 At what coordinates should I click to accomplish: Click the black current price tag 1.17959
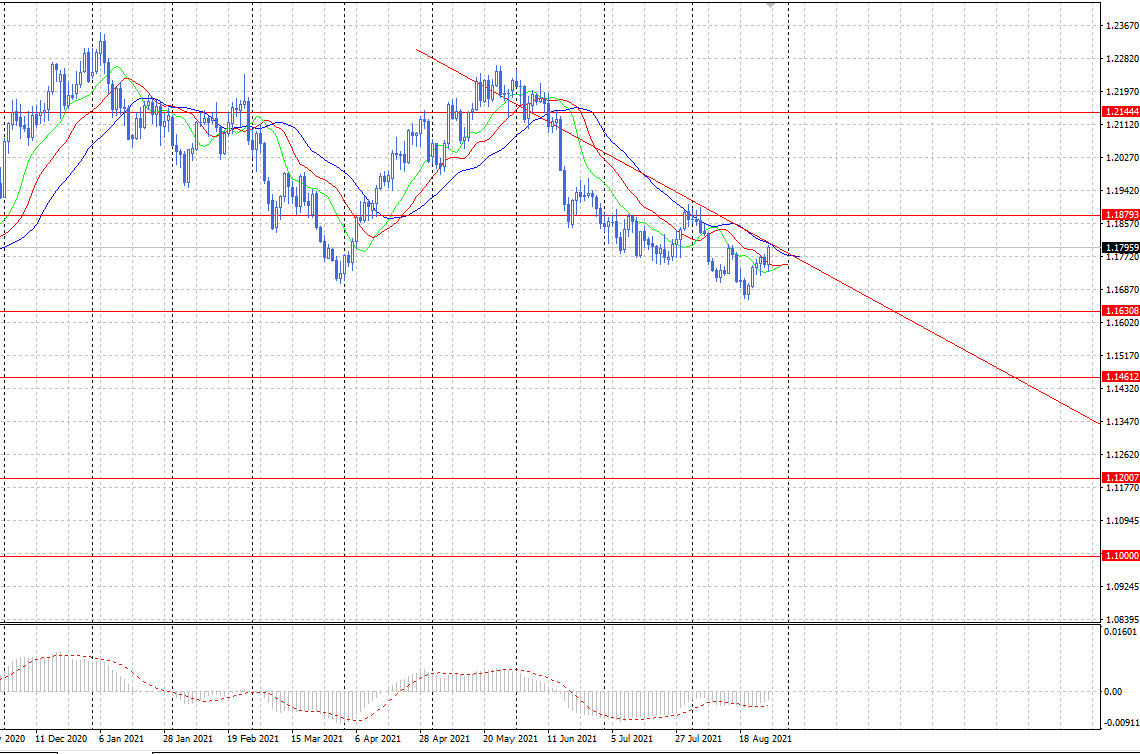pos(1121,248)
